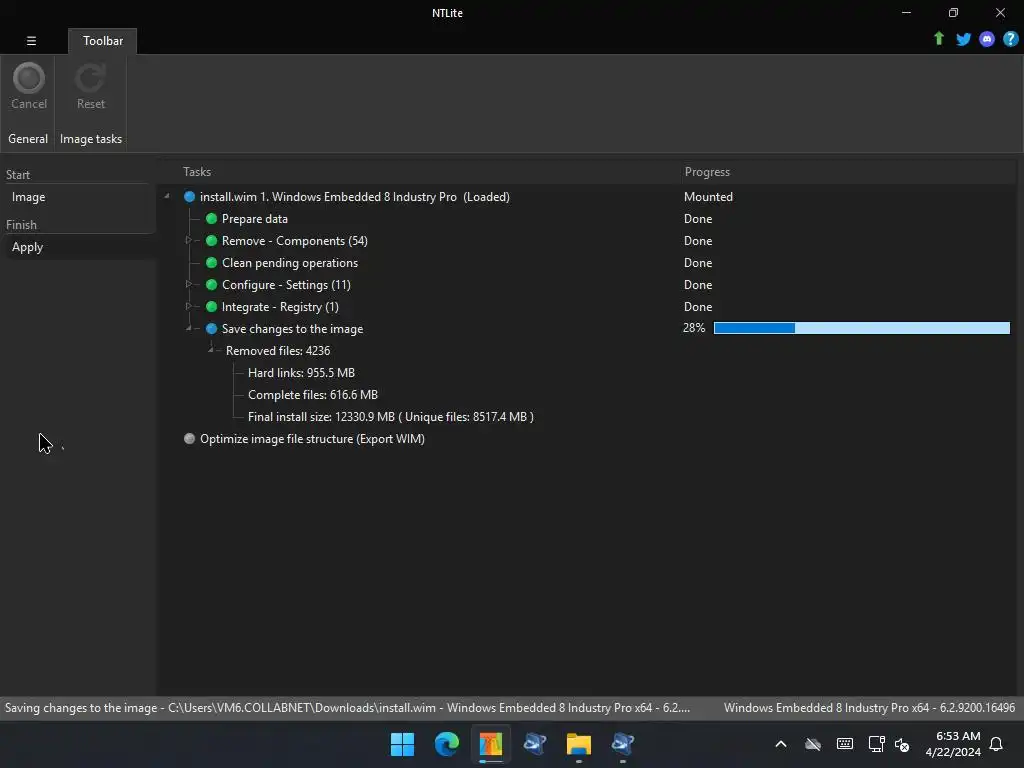This screenshot has height=768, width=1024.
Task: Select the Toolbar tab
Action: [103, 41]
